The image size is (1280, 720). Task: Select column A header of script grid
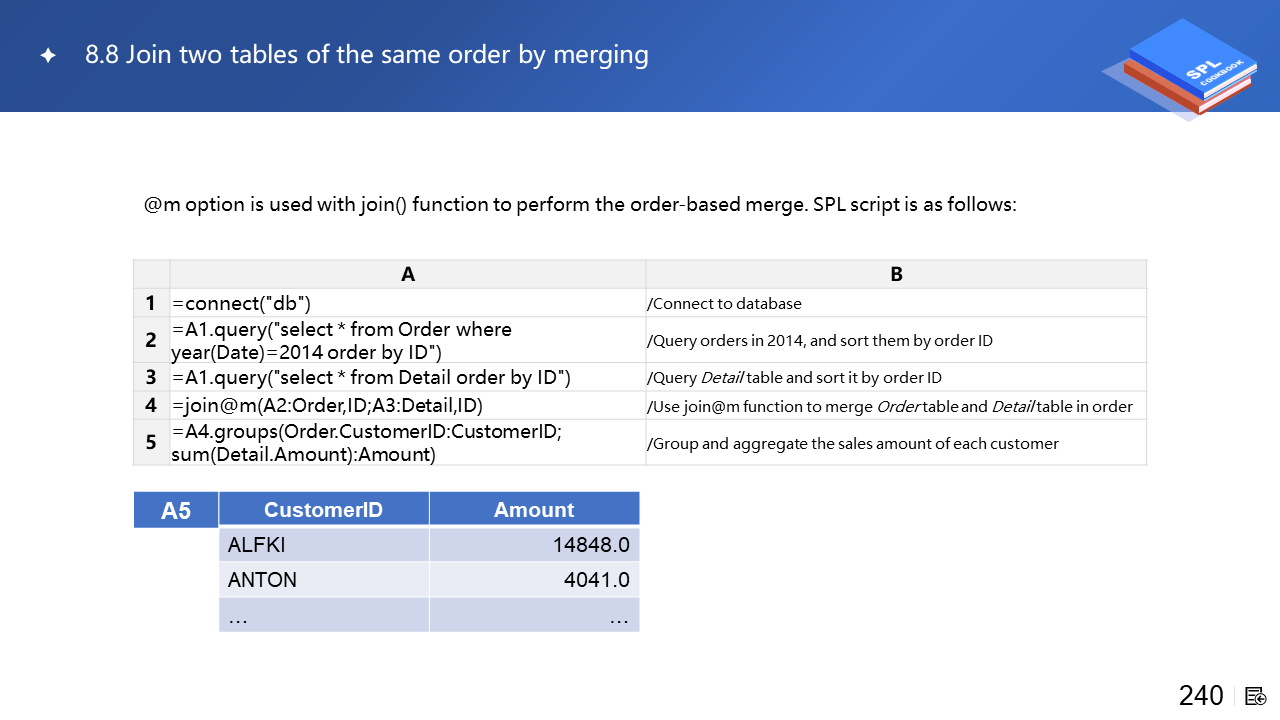(x=408, y=274)
